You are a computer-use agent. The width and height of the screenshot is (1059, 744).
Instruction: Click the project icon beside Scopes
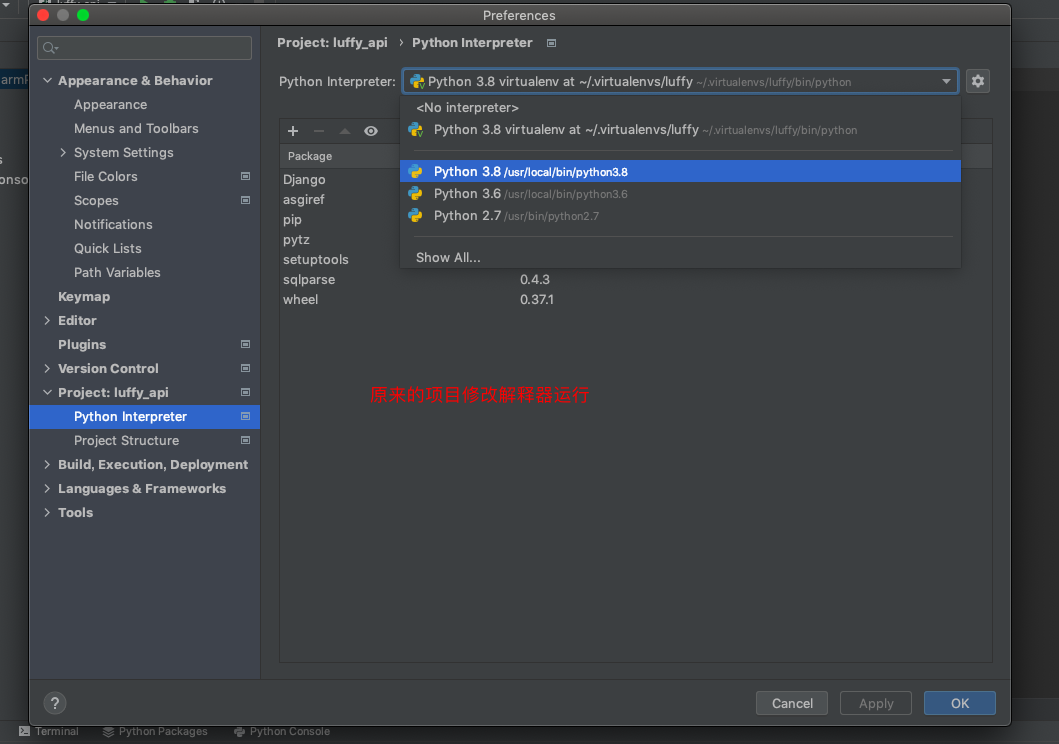[x=245, y=201]
